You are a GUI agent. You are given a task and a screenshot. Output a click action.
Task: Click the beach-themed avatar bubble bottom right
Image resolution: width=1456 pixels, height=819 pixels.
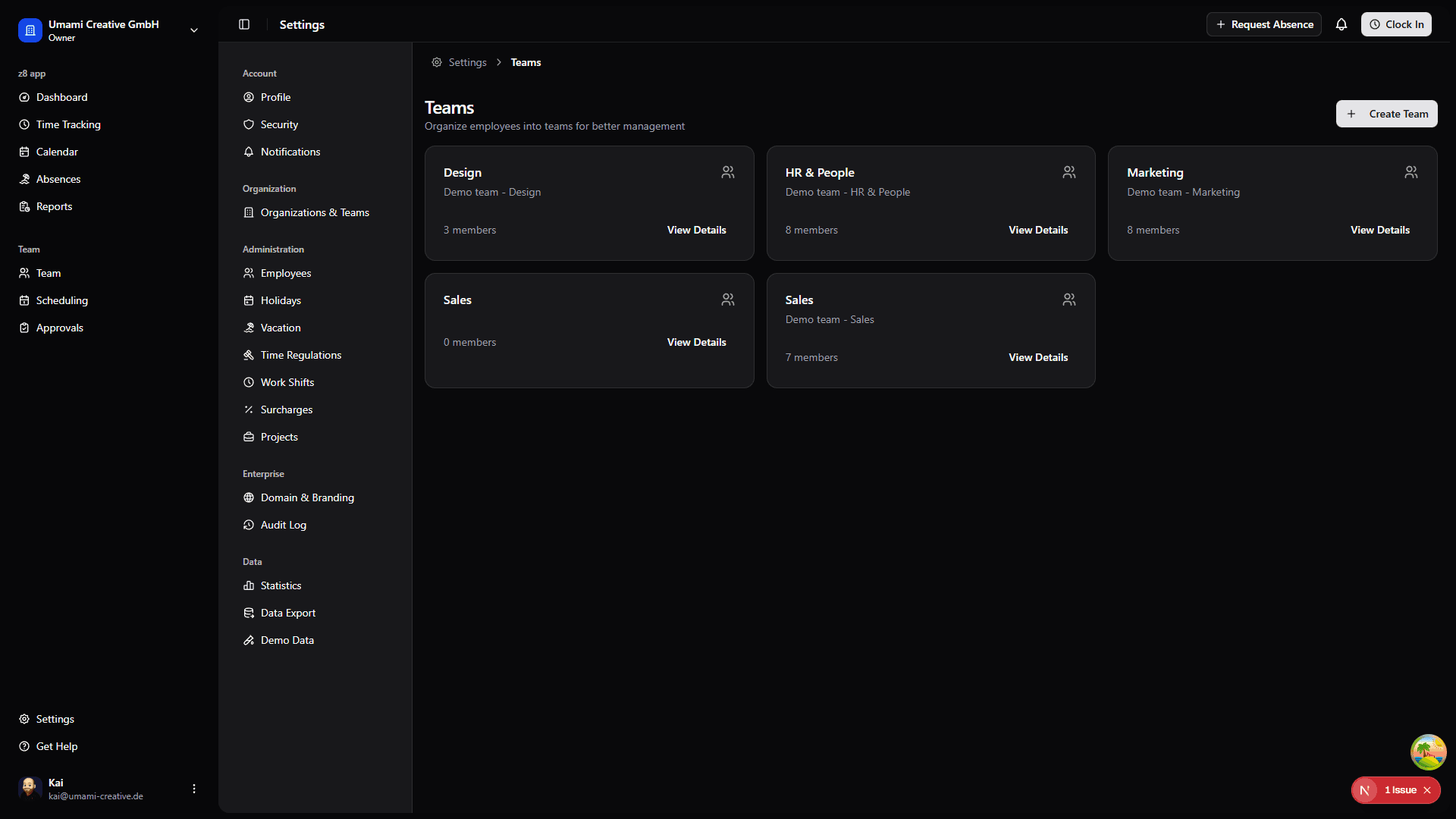1427,752
